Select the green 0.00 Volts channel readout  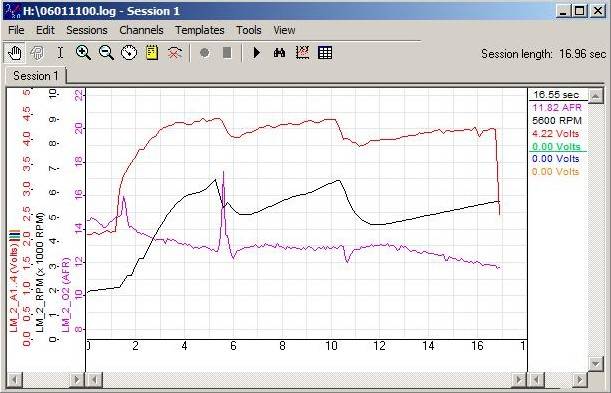pos(556,146)
